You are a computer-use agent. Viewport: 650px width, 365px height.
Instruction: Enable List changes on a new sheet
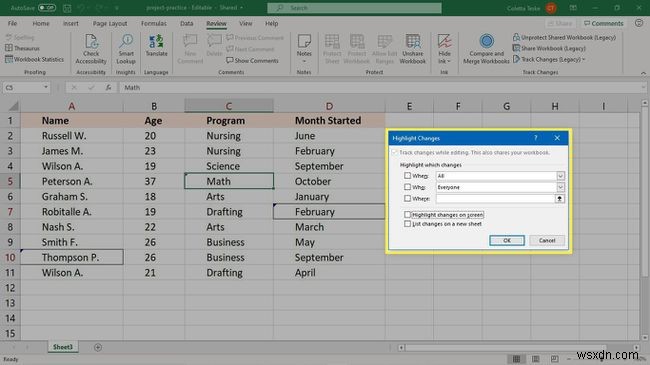(407, 224)
